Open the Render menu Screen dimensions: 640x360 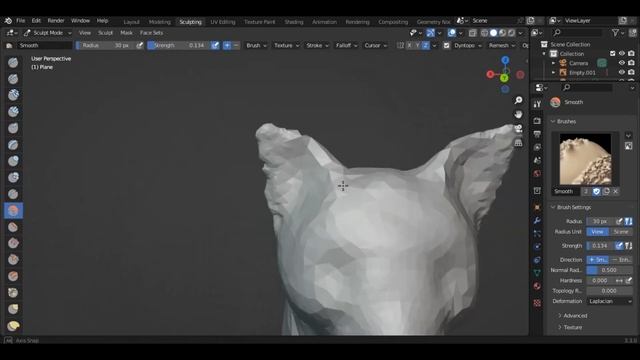point(56,21)
